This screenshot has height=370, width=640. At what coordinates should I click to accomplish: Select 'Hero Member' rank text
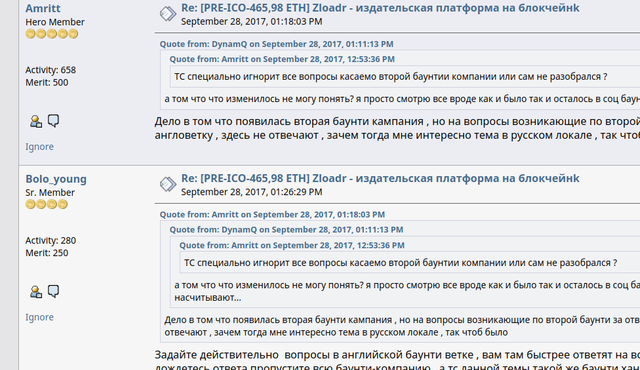pos(55,22)
